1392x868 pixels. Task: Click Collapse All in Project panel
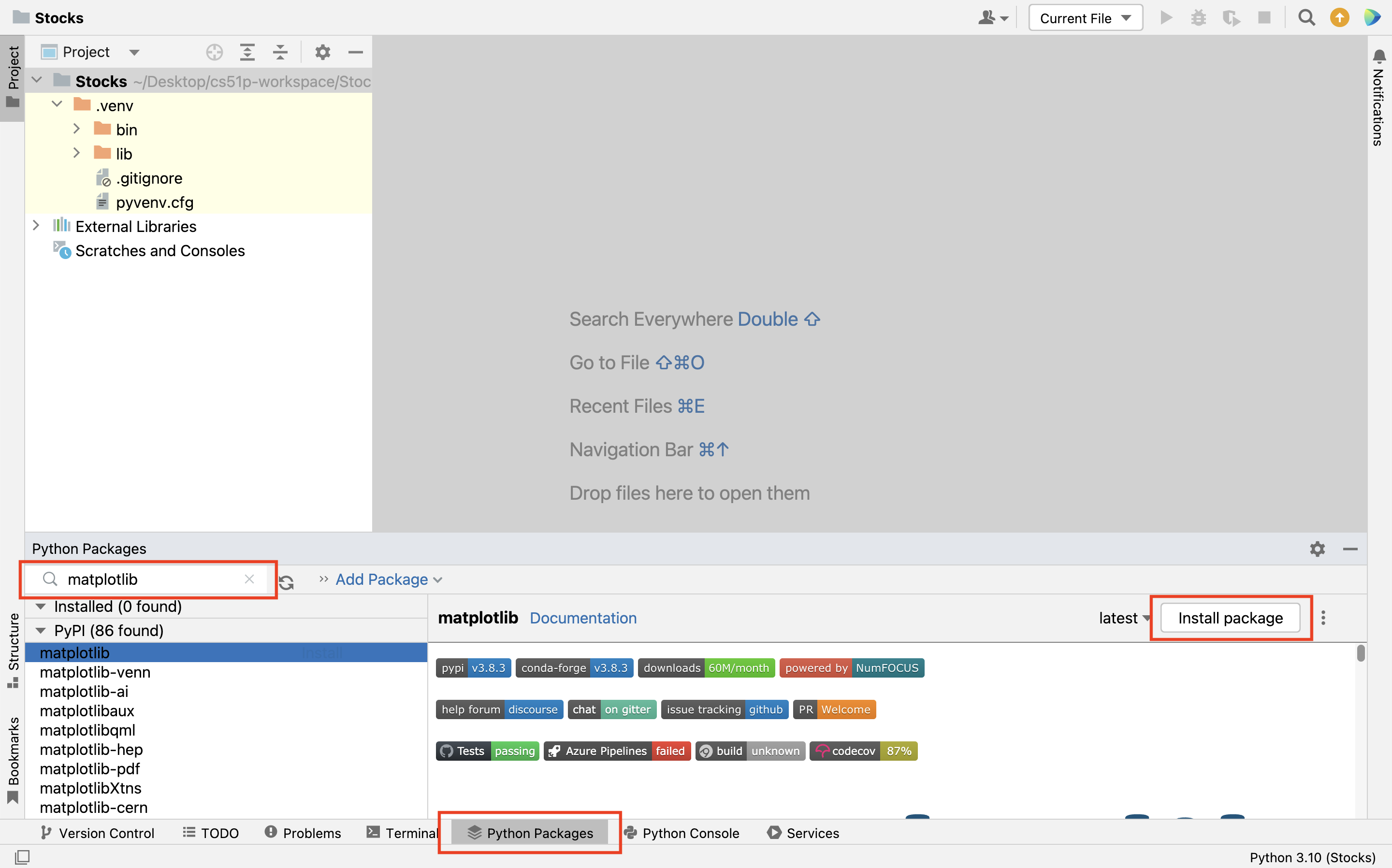click(280, 52)
